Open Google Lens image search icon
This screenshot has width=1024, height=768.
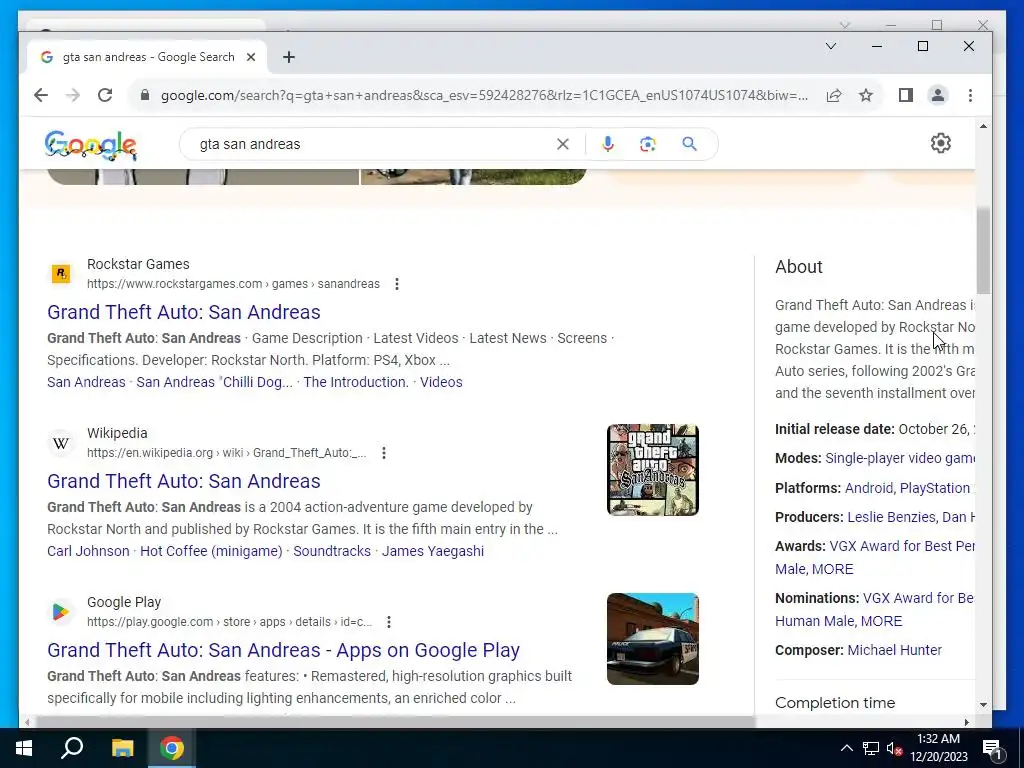pyautogui.click(x=648, y=144)
